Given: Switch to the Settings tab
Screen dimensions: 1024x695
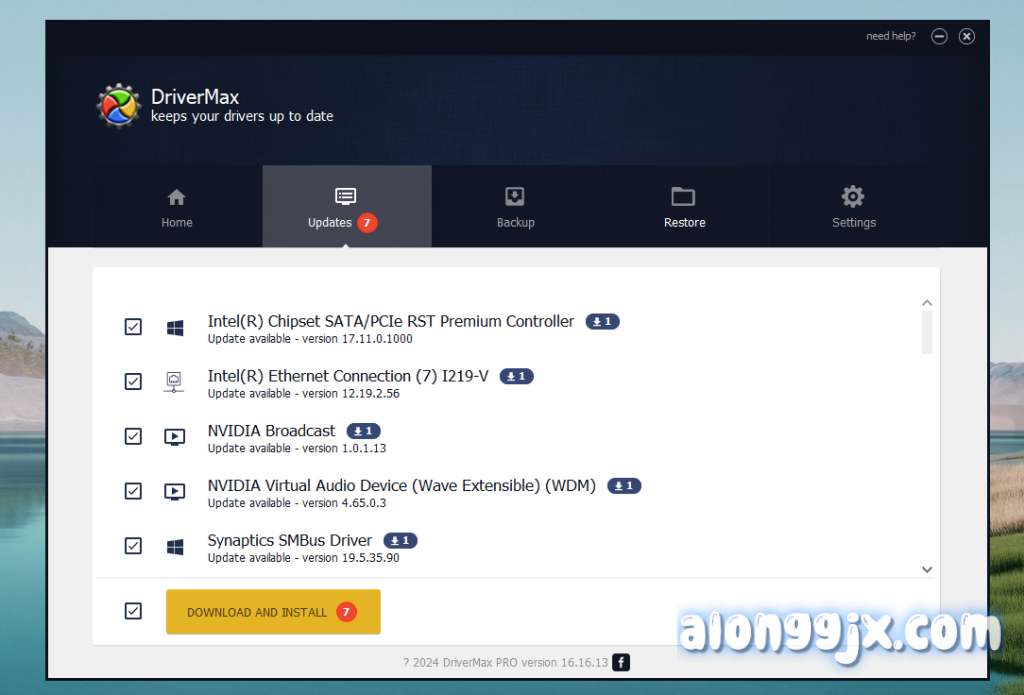Looking at the screenshot, I should [x=853, y=207].
